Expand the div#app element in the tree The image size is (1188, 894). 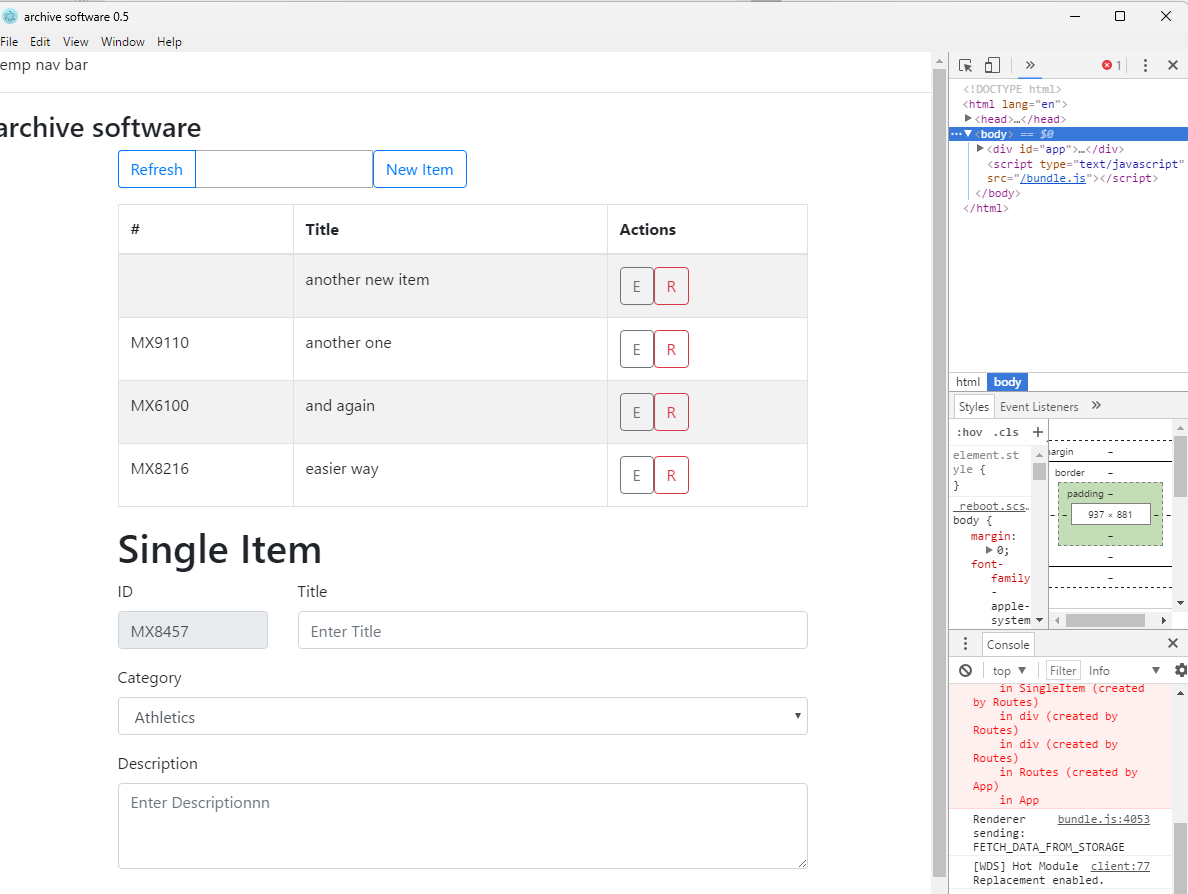(983, 148)
